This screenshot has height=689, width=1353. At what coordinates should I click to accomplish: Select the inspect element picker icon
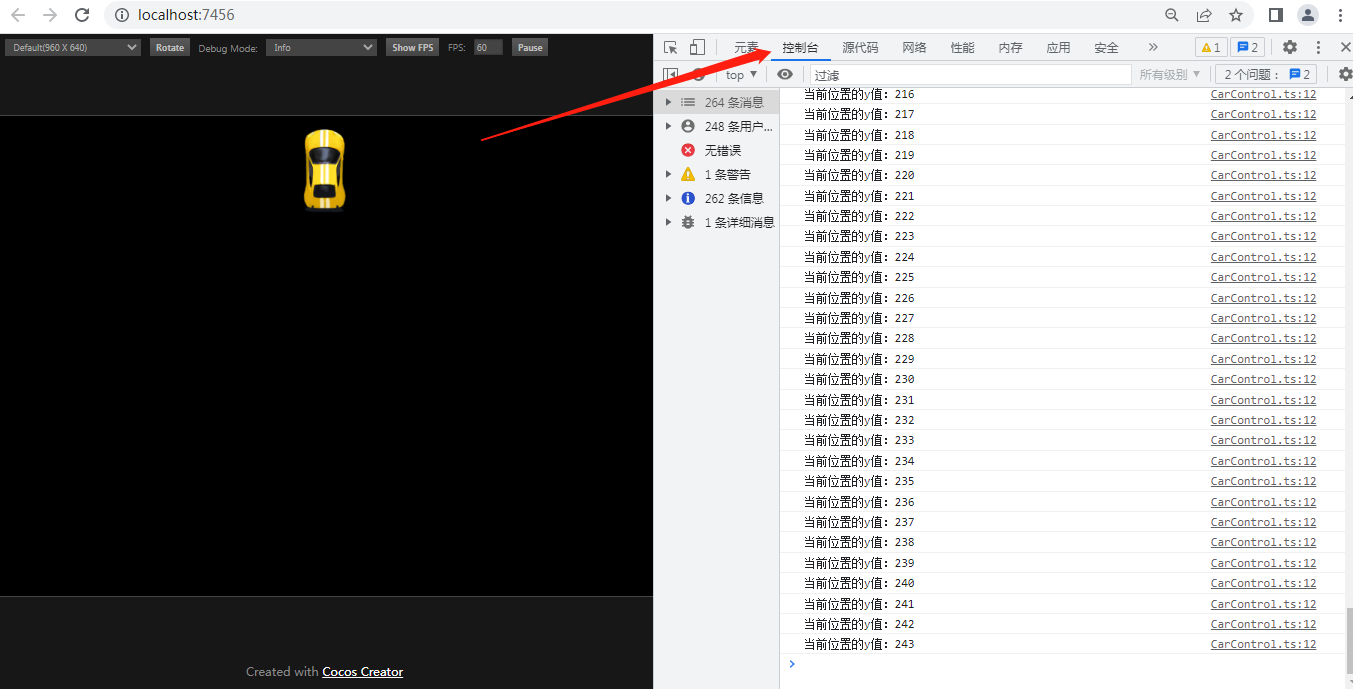click(671, 47)
